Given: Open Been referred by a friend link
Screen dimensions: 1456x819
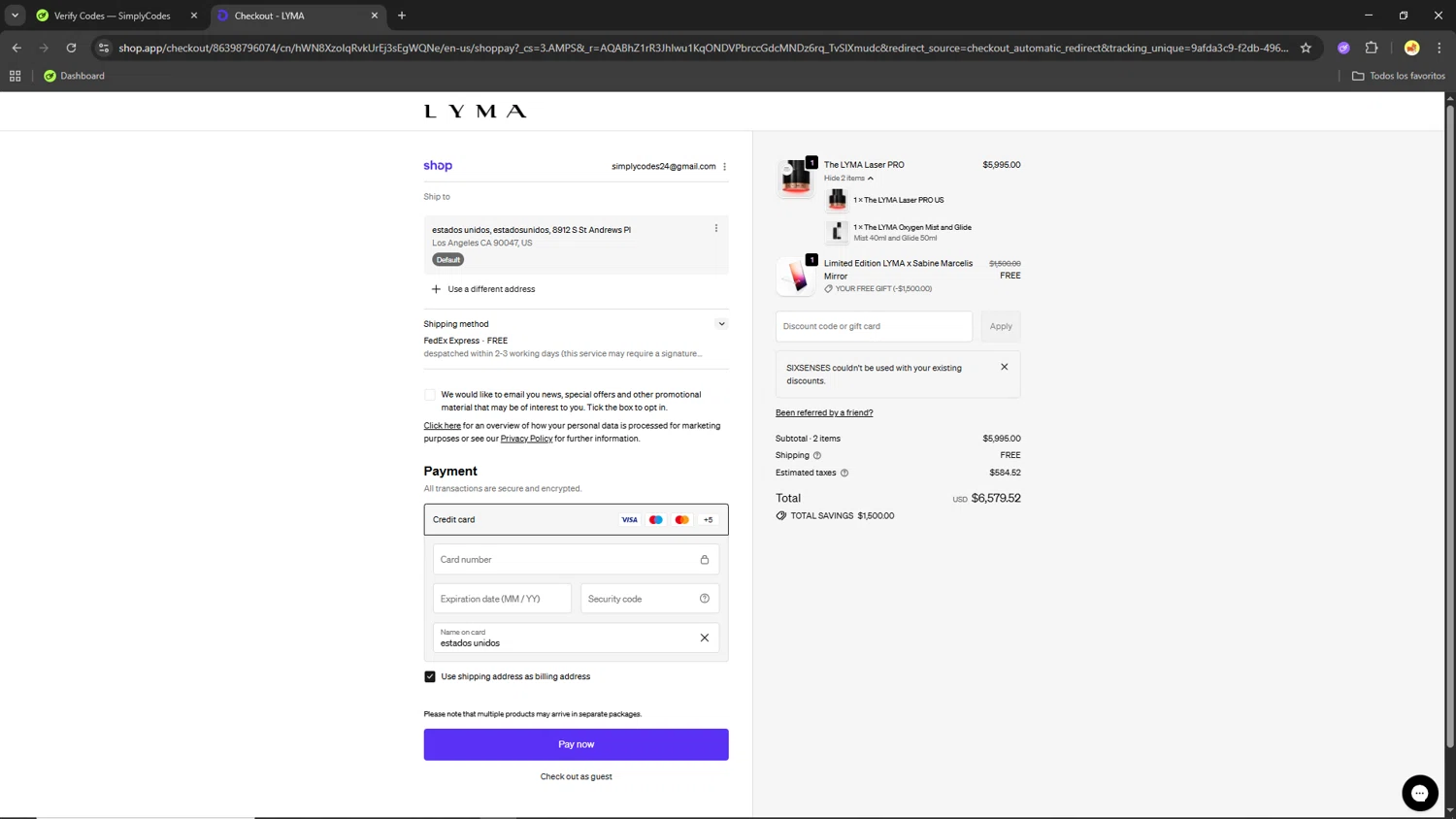Looking at the screenshot, I should point(824,413).
